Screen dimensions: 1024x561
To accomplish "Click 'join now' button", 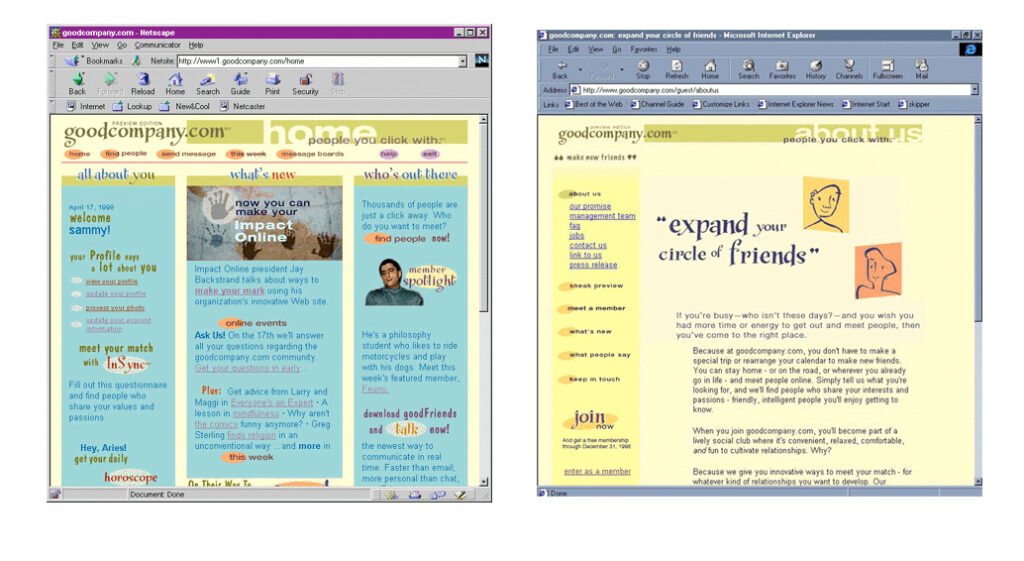I will [x=593, y=419].
